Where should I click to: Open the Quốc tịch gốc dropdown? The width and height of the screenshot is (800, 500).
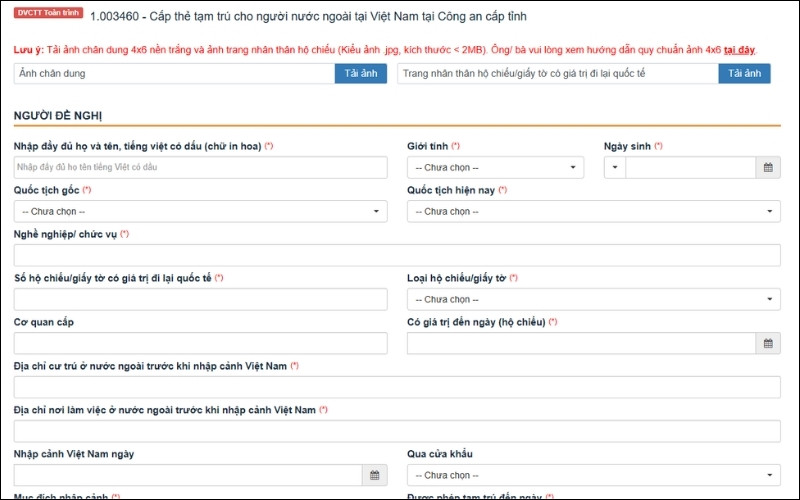pos(200,212)
